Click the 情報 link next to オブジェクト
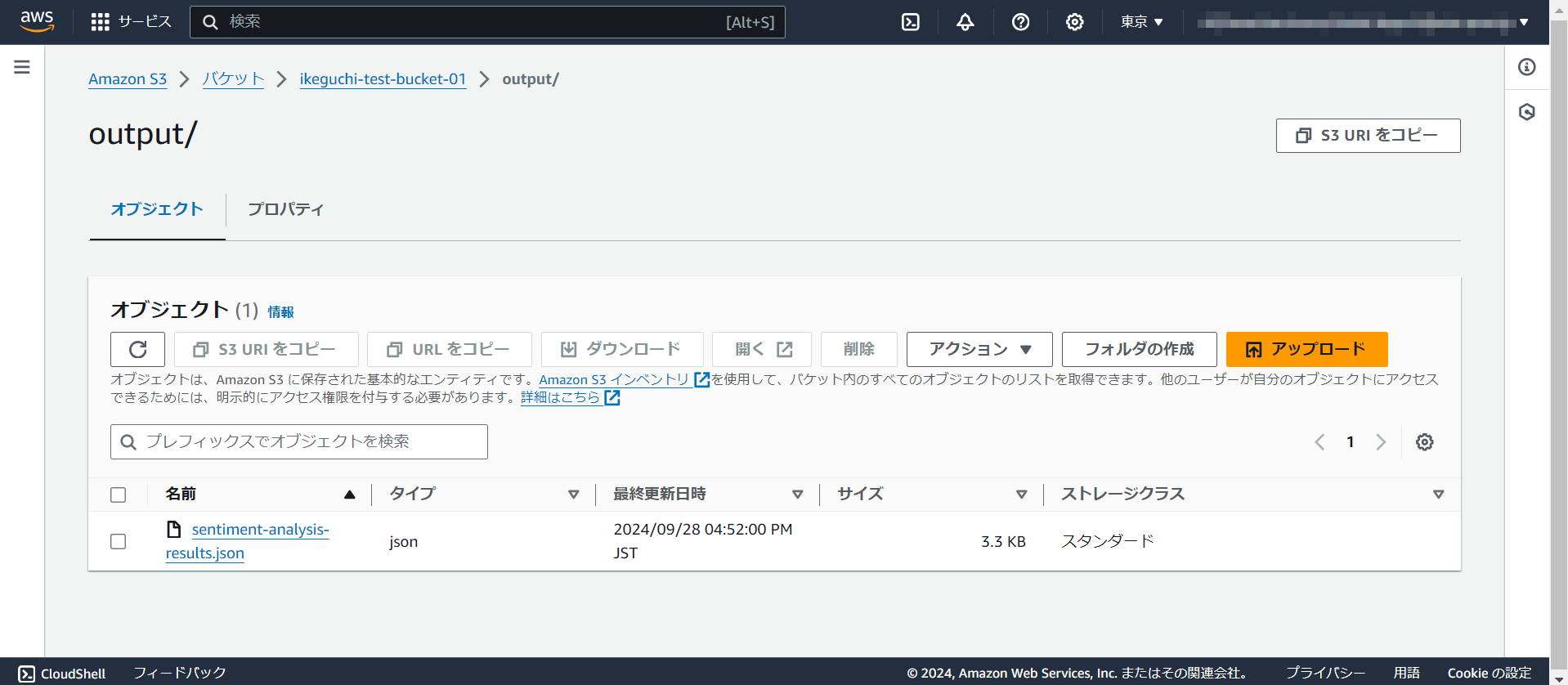This screenshot has height=685, width=1568. [x=280, y=312]
